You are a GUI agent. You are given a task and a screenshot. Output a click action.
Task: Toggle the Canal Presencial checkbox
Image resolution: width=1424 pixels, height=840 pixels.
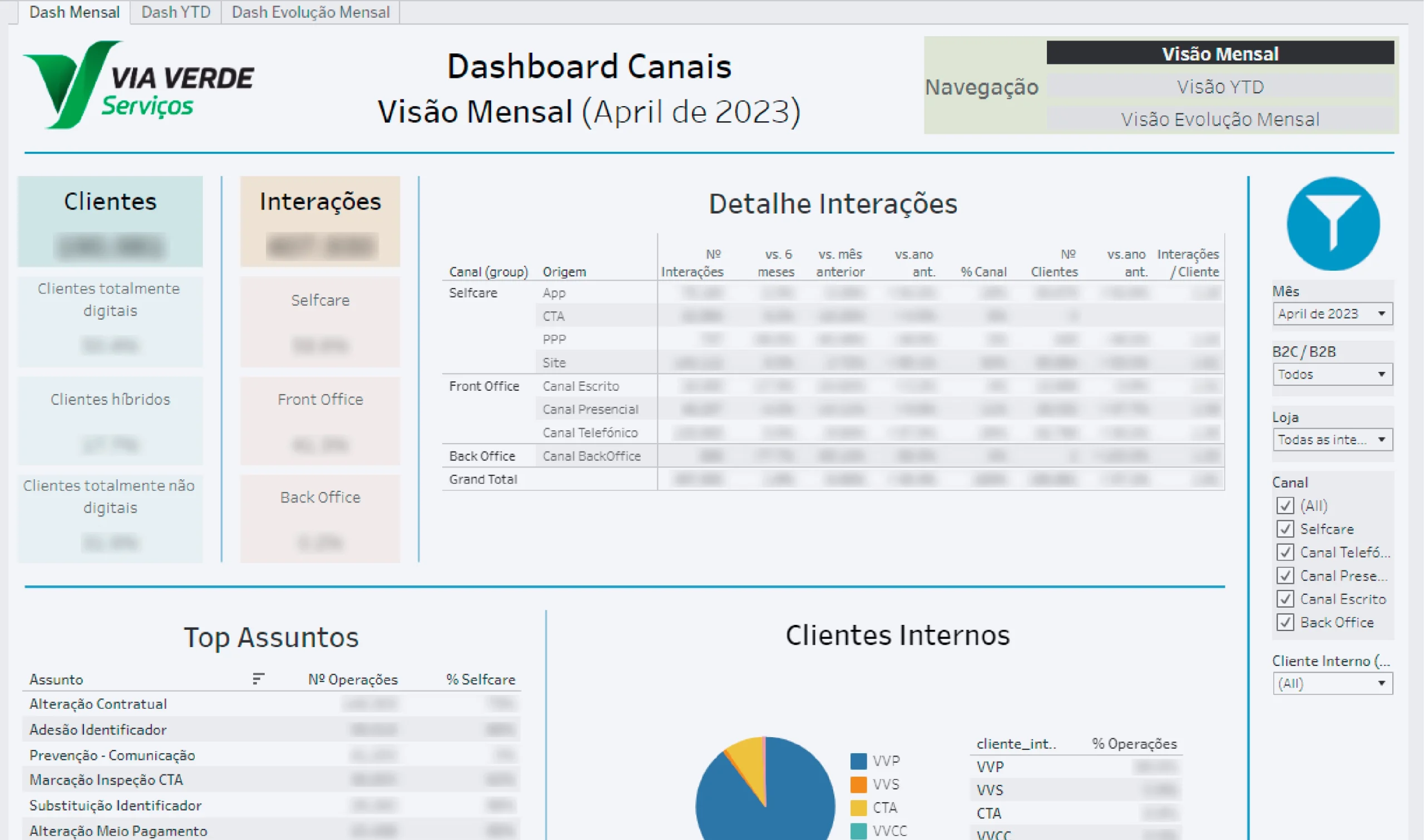click(1285, 576)
